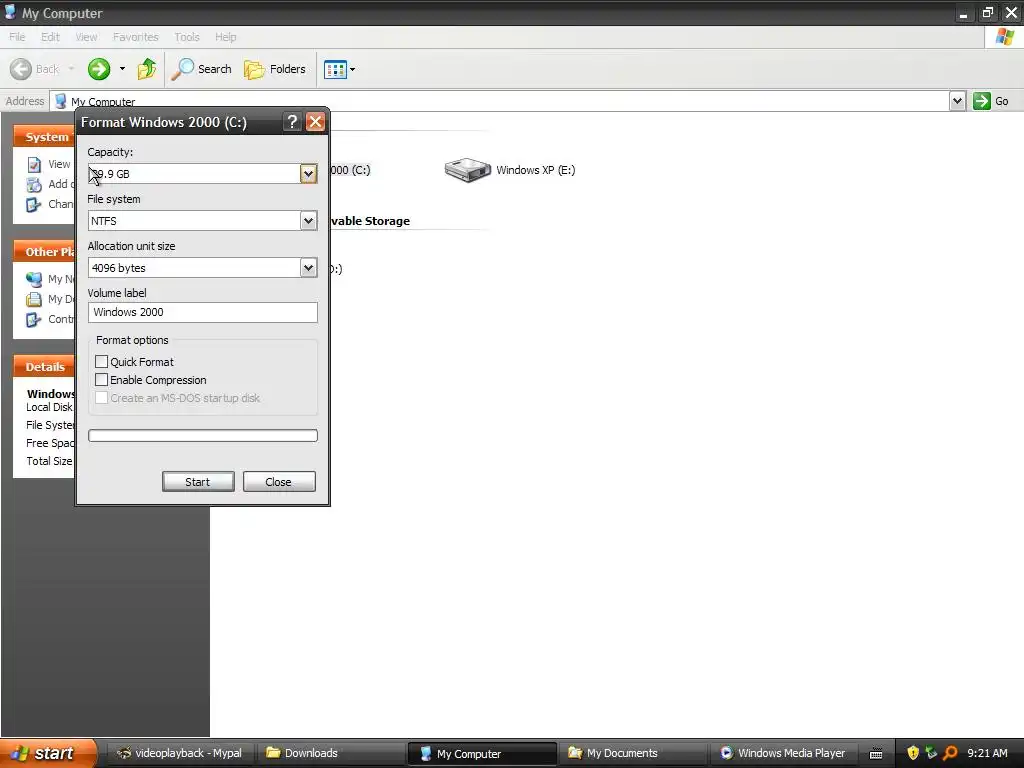
Task: Collapse the Details panel header
Action: pos(44,366)
